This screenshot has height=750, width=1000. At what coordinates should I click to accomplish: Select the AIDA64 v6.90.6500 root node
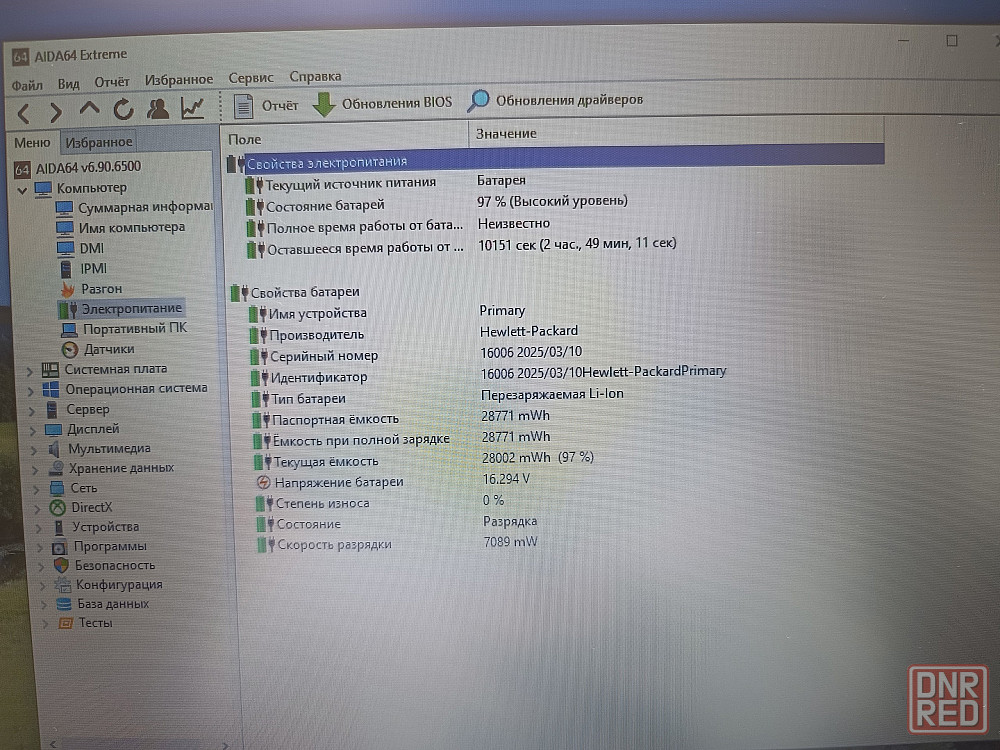[77, 168]
